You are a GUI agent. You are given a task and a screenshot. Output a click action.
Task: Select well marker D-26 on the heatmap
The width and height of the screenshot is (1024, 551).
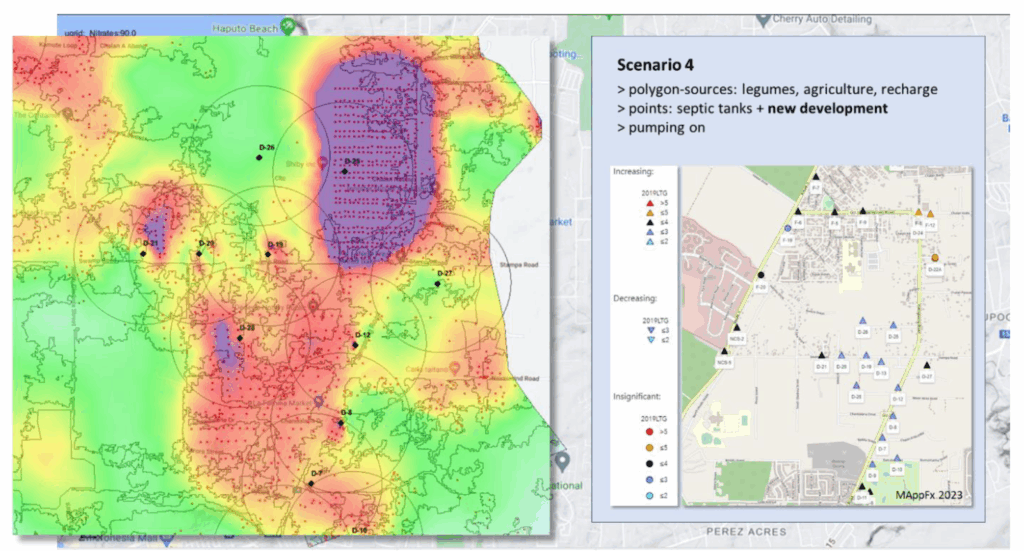coord(257,157)
